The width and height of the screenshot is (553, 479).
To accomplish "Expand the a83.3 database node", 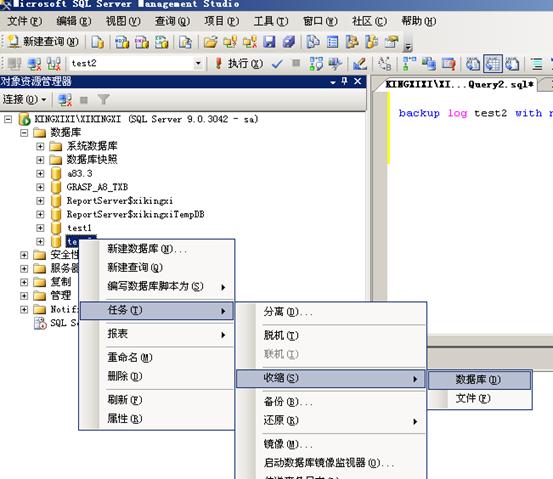I will coord(40,174).
